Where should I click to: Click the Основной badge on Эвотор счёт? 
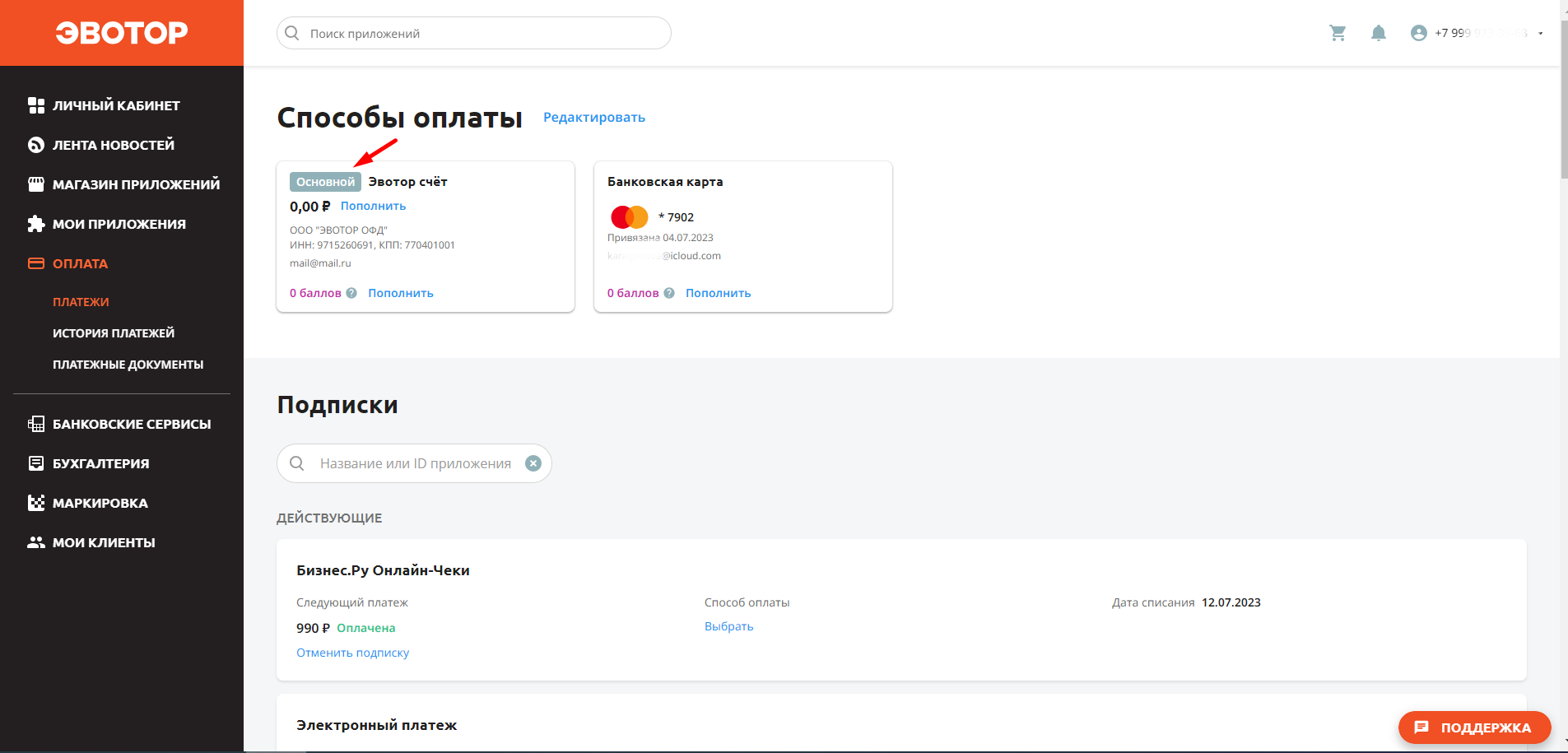pyautogui.click(x=325, y=182)
